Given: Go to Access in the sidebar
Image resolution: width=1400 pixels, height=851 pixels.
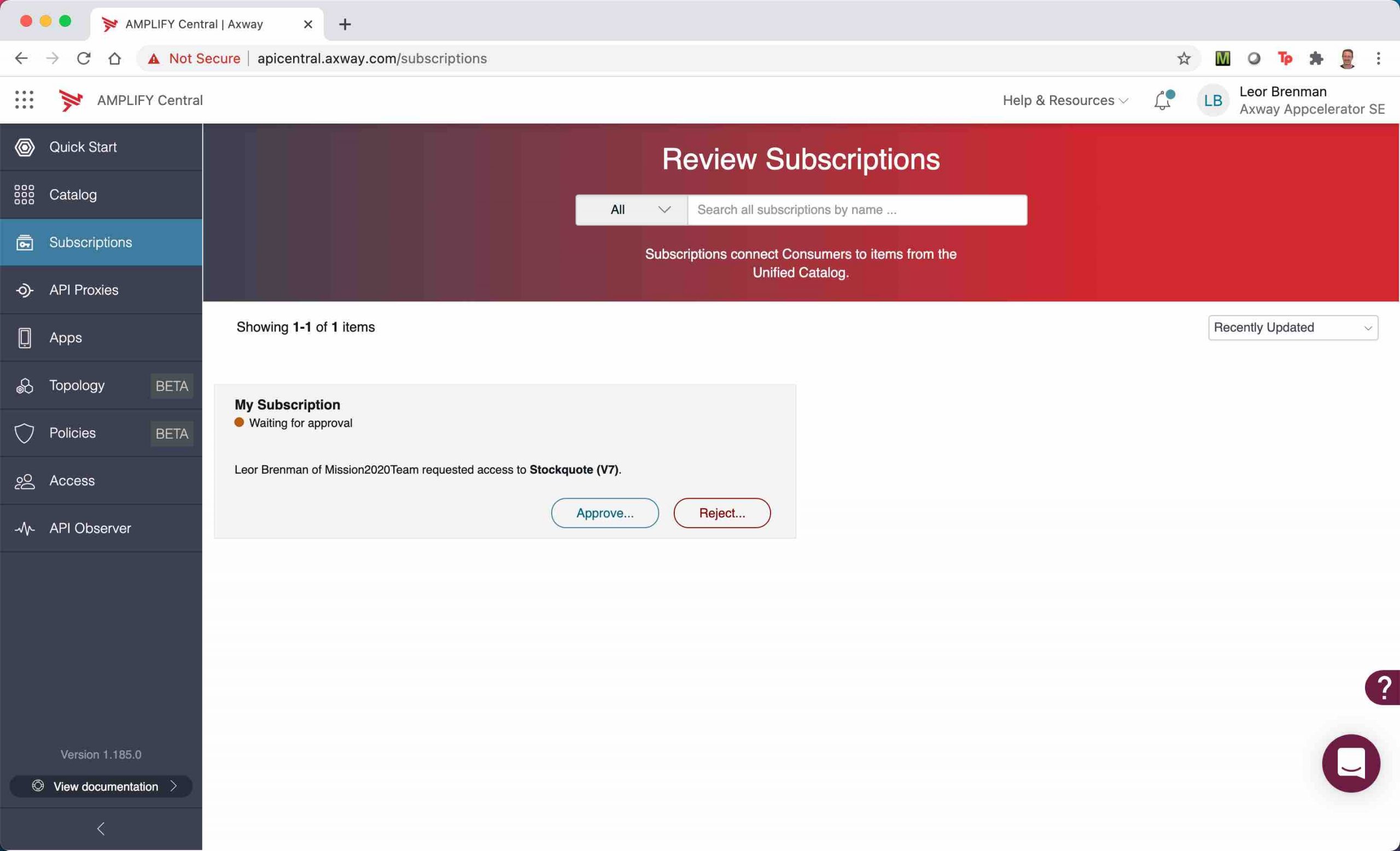Looking at the screenshot, I should [x=101, y=481].
